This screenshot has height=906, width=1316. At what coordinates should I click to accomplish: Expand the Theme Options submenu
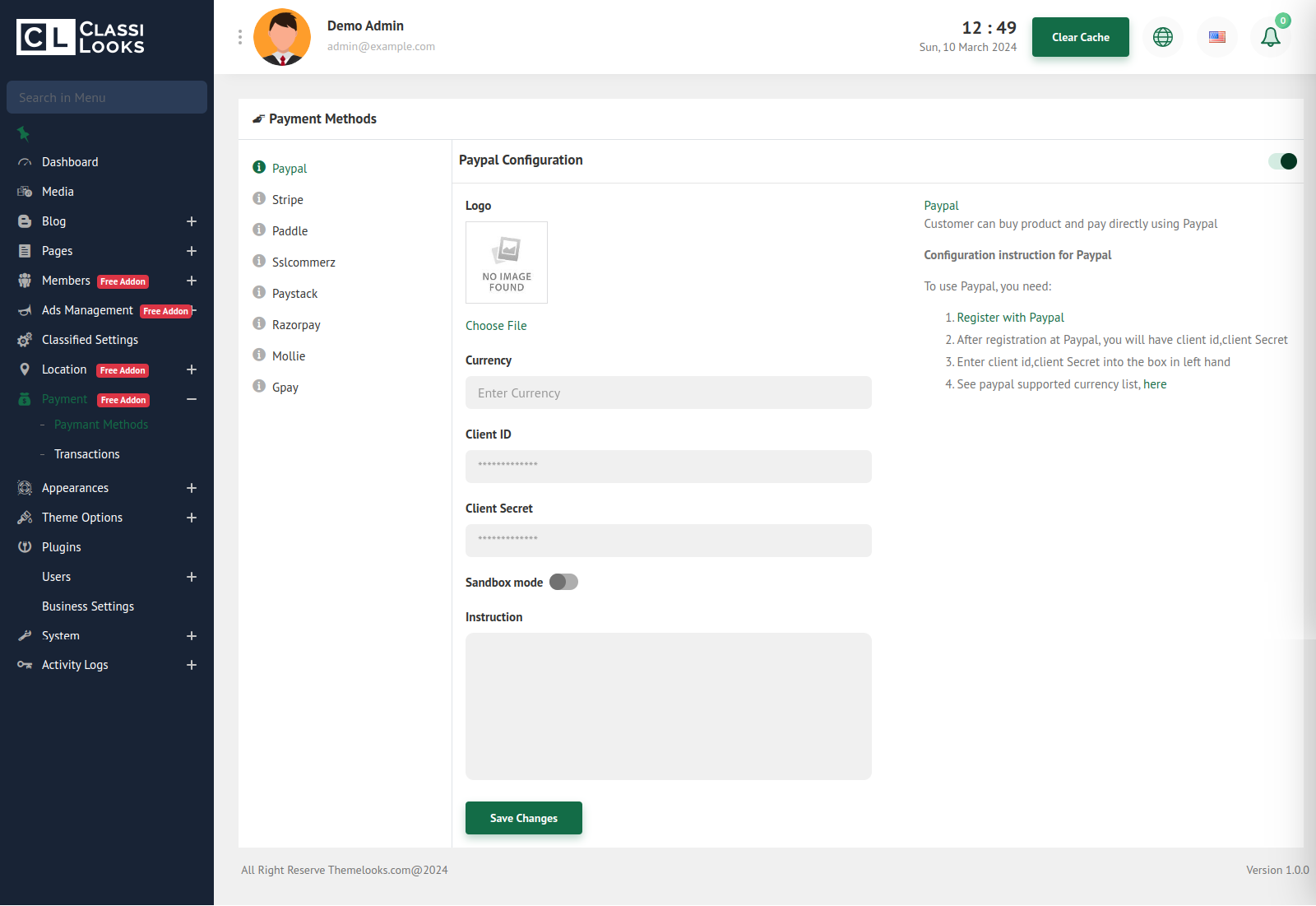[192, 518]
